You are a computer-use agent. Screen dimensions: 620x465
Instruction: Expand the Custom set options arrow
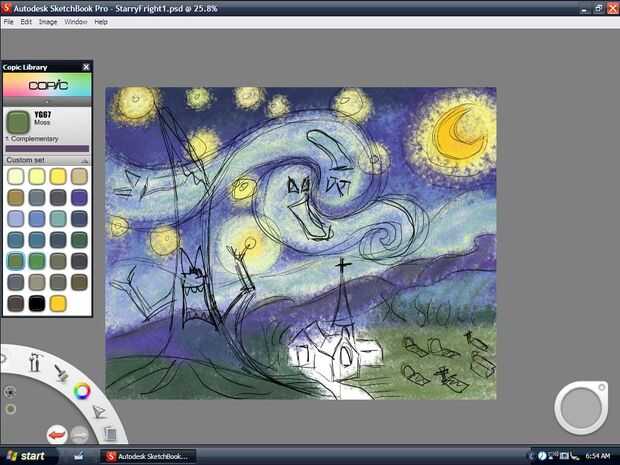click(x=84, y=161)
